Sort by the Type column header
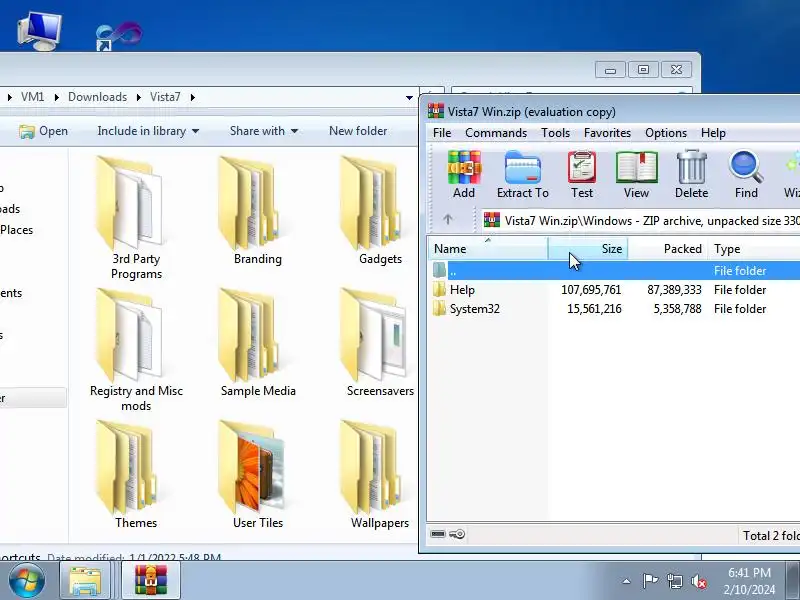 pos(754,248)
